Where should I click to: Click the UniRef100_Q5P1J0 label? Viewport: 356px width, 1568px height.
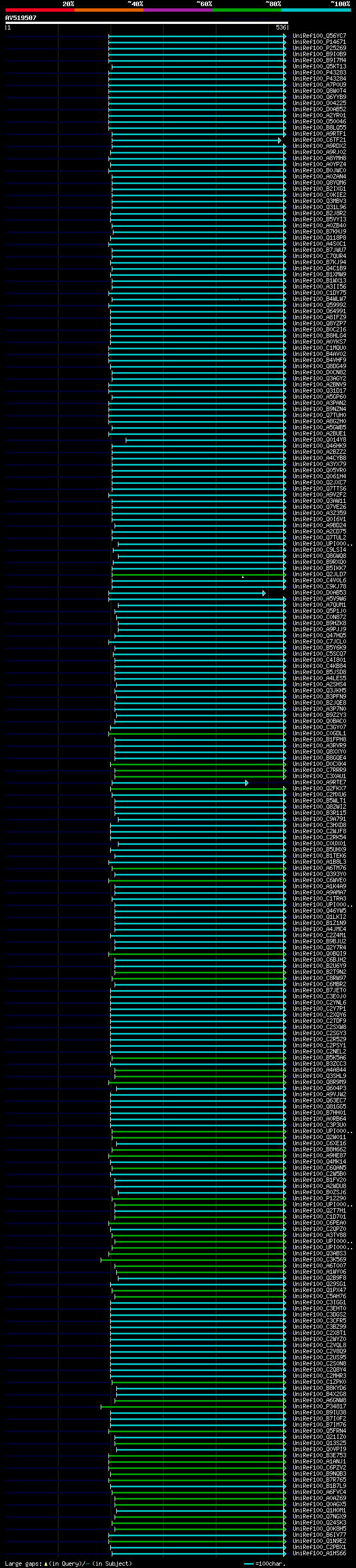point(319,611)
